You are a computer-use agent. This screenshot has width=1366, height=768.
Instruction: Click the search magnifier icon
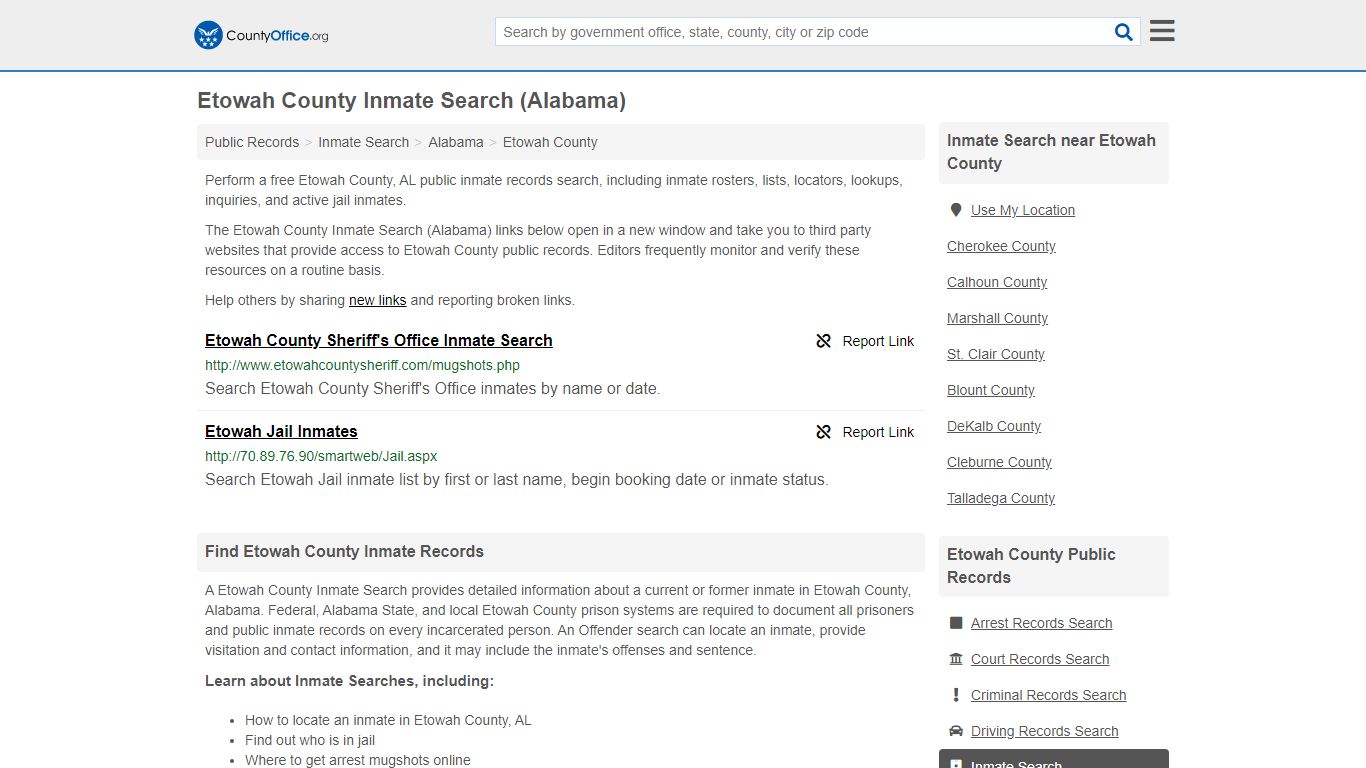pos(1124,32)
